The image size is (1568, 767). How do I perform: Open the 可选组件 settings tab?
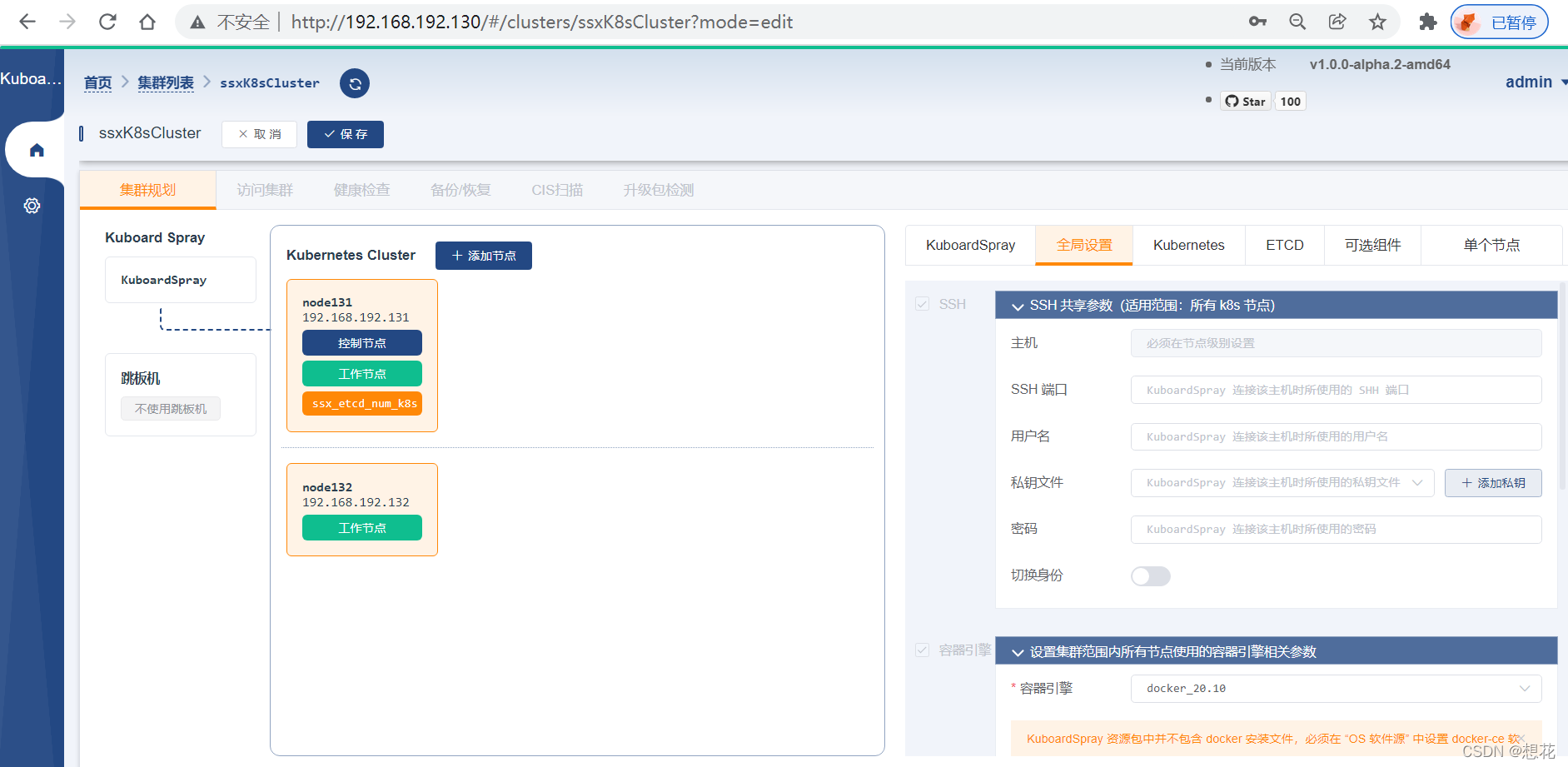(1372, 245)
